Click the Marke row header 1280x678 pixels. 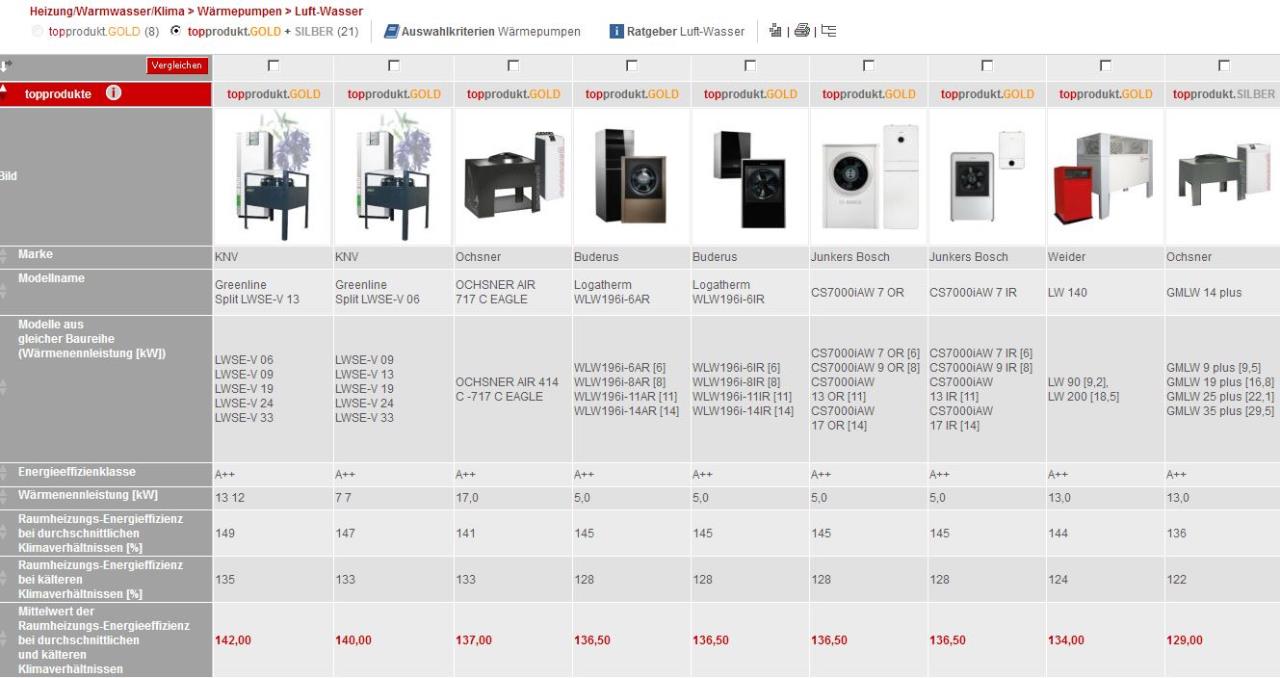coord(35,255)
